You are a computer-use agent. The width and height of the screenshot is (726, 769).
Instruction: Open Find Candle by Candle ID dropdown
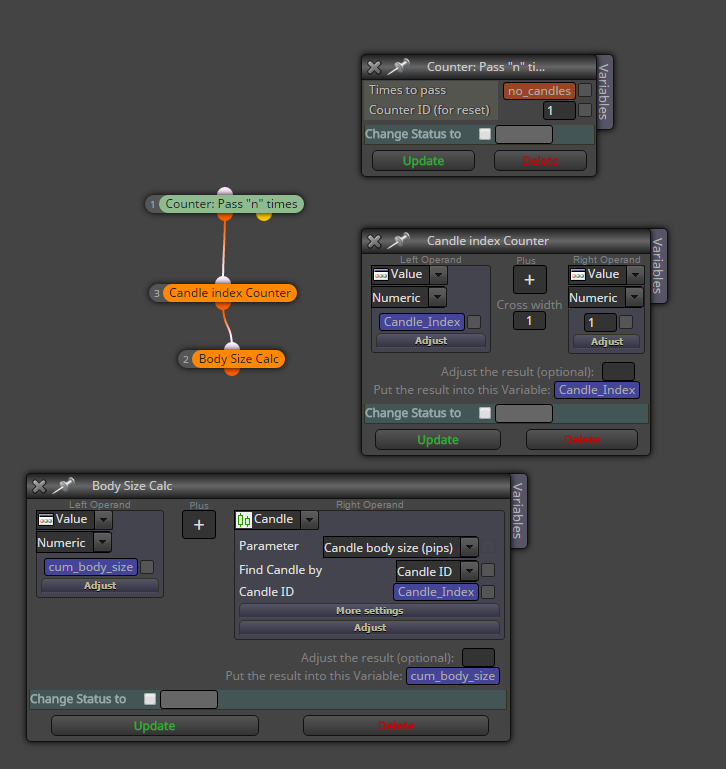tap(437, 571)
